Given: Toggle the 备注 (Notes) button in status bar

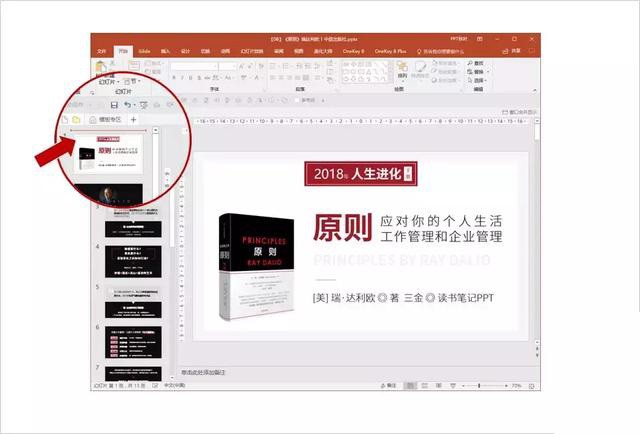Looking at the screenshot, I should 389,385.
